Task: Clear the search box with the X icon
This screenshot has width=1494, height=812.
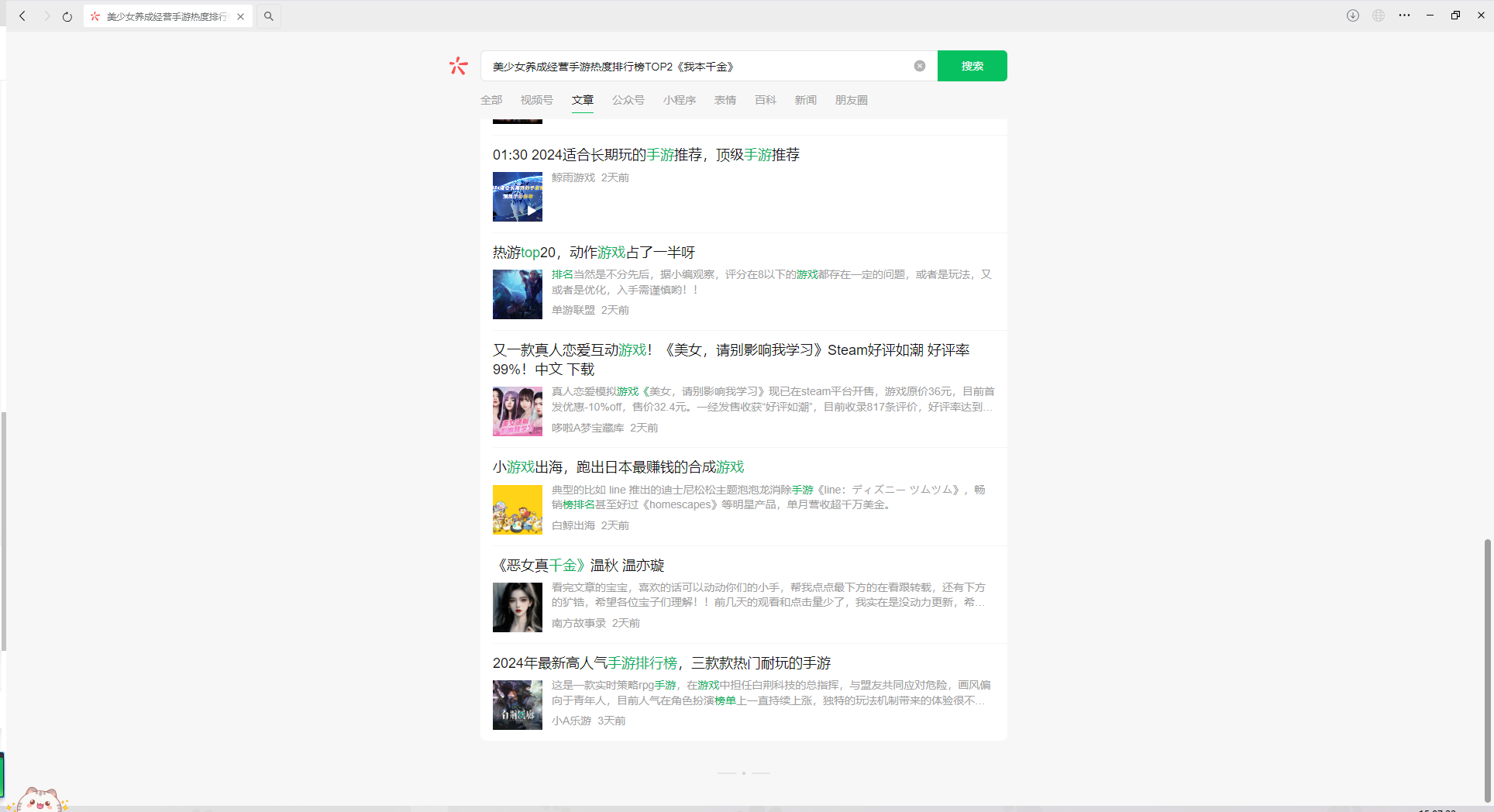Action: [919, 66]
